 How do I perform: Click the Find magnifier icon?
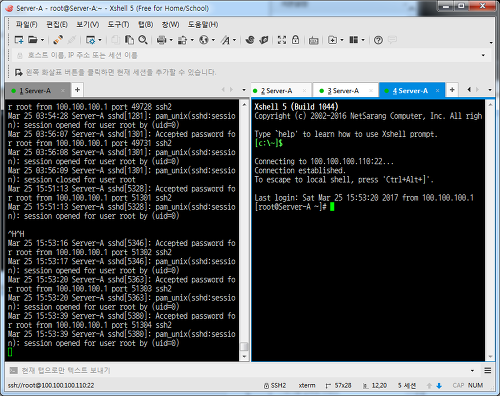143,40
